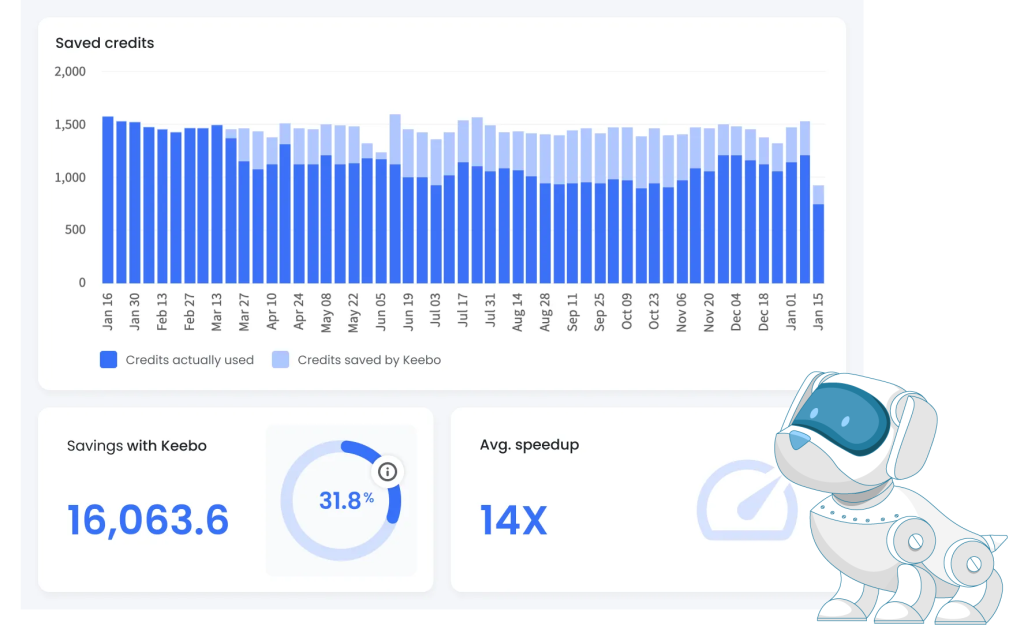1024x629 pixels.
Task: Click the Aug 14 axis date label
Action: pos(518,312)
